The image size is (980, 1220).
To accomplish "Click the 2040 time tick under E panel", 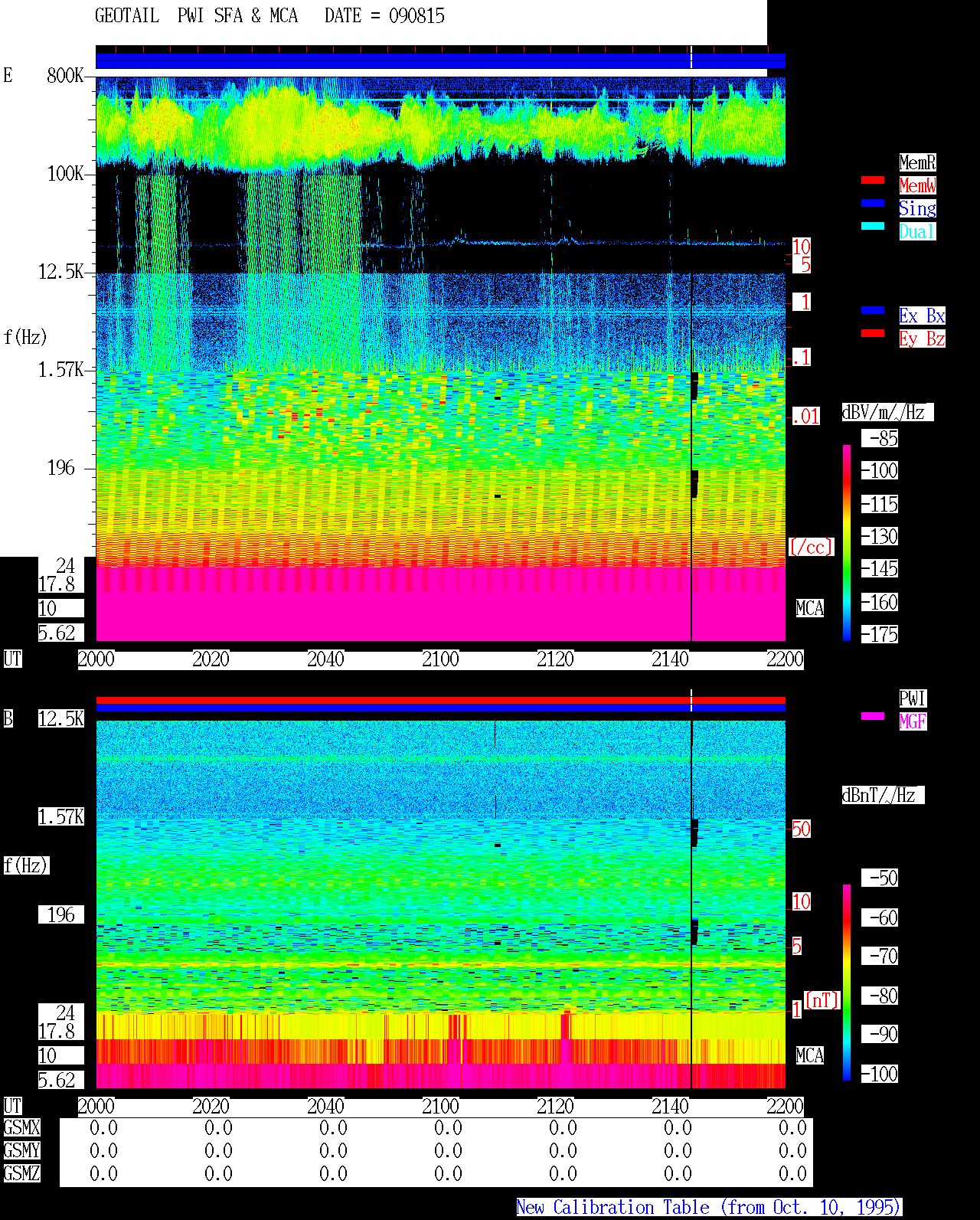I will pyautogui.click(x=325, y=659).
